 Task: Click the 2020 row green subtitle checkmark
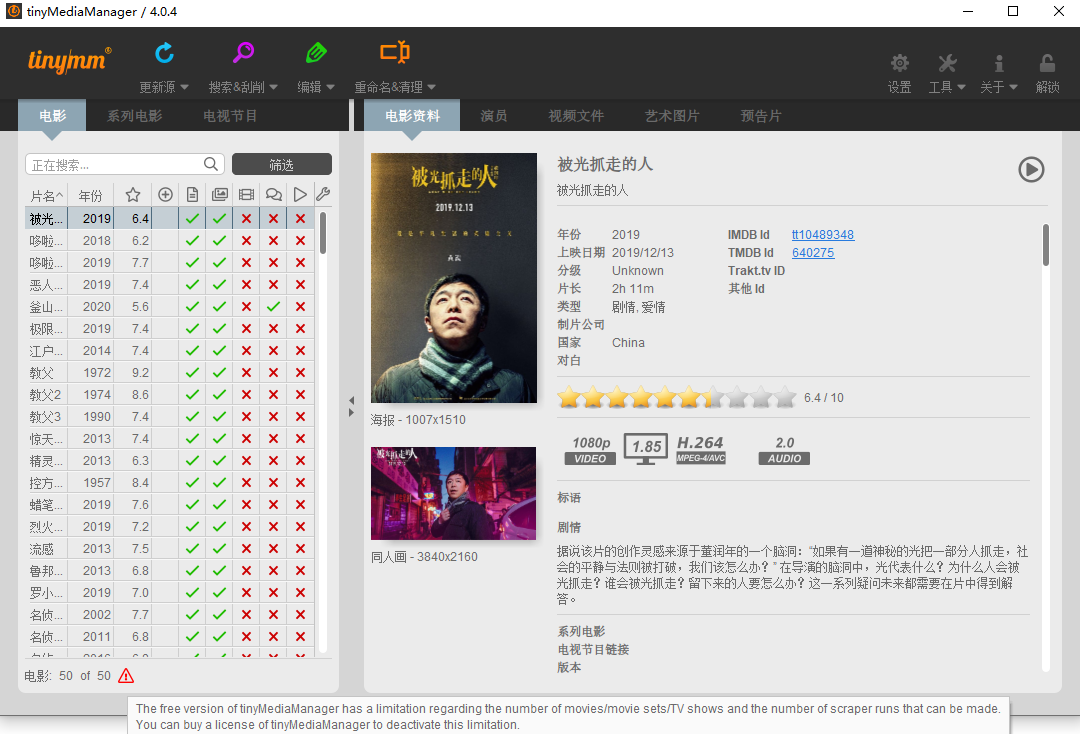(x=273, y=306)
